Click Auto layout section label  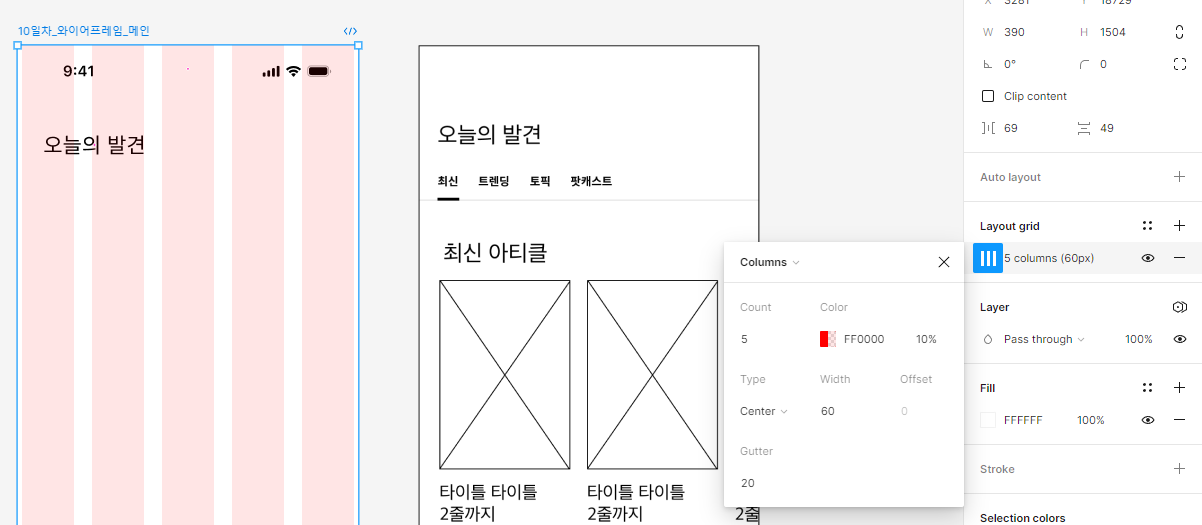coord(1010,177)
